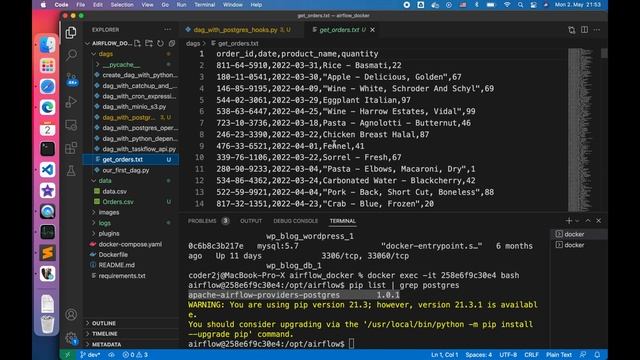The width and height of the screenshot is (640, 360).
Task: Expand the images folder
Action: (94, 212)
